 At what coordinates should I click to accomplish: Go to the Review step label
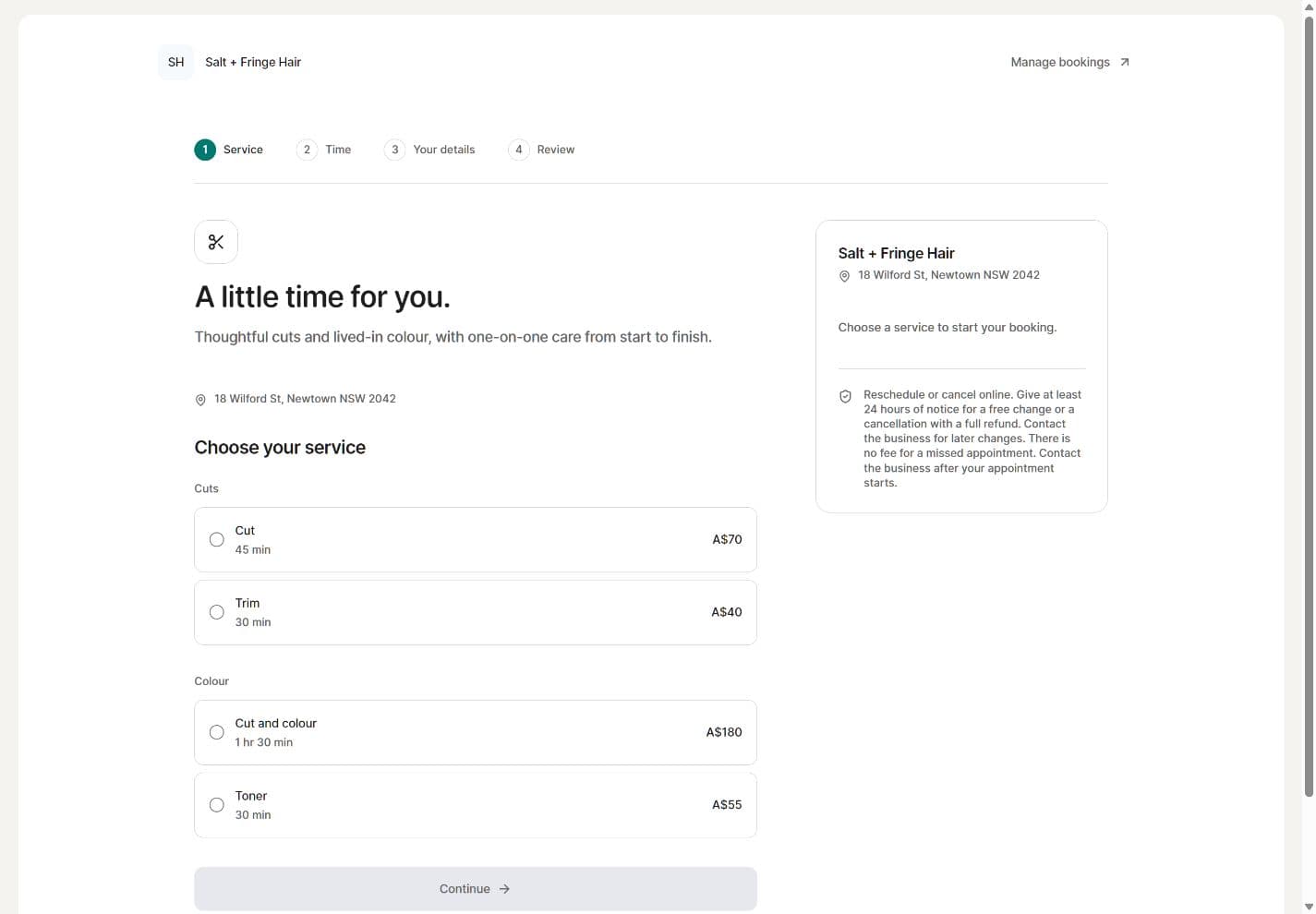click(556, 150)
